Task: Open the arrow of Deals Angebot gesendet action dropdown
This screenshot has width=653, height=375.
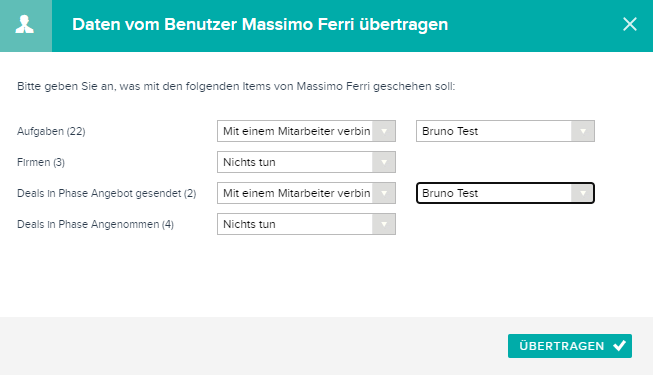Action: tap(384, 193)
